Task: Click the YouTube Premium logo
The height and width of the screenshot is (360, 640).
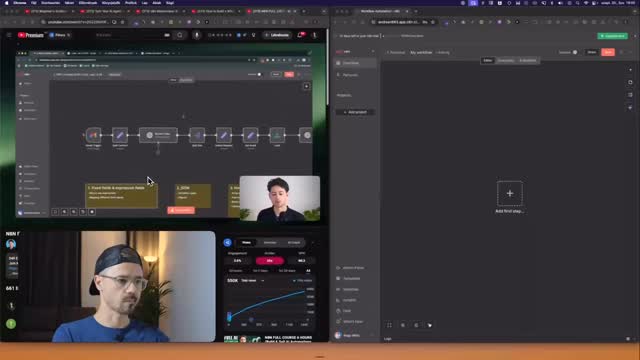Action: [x=31, y=35]
